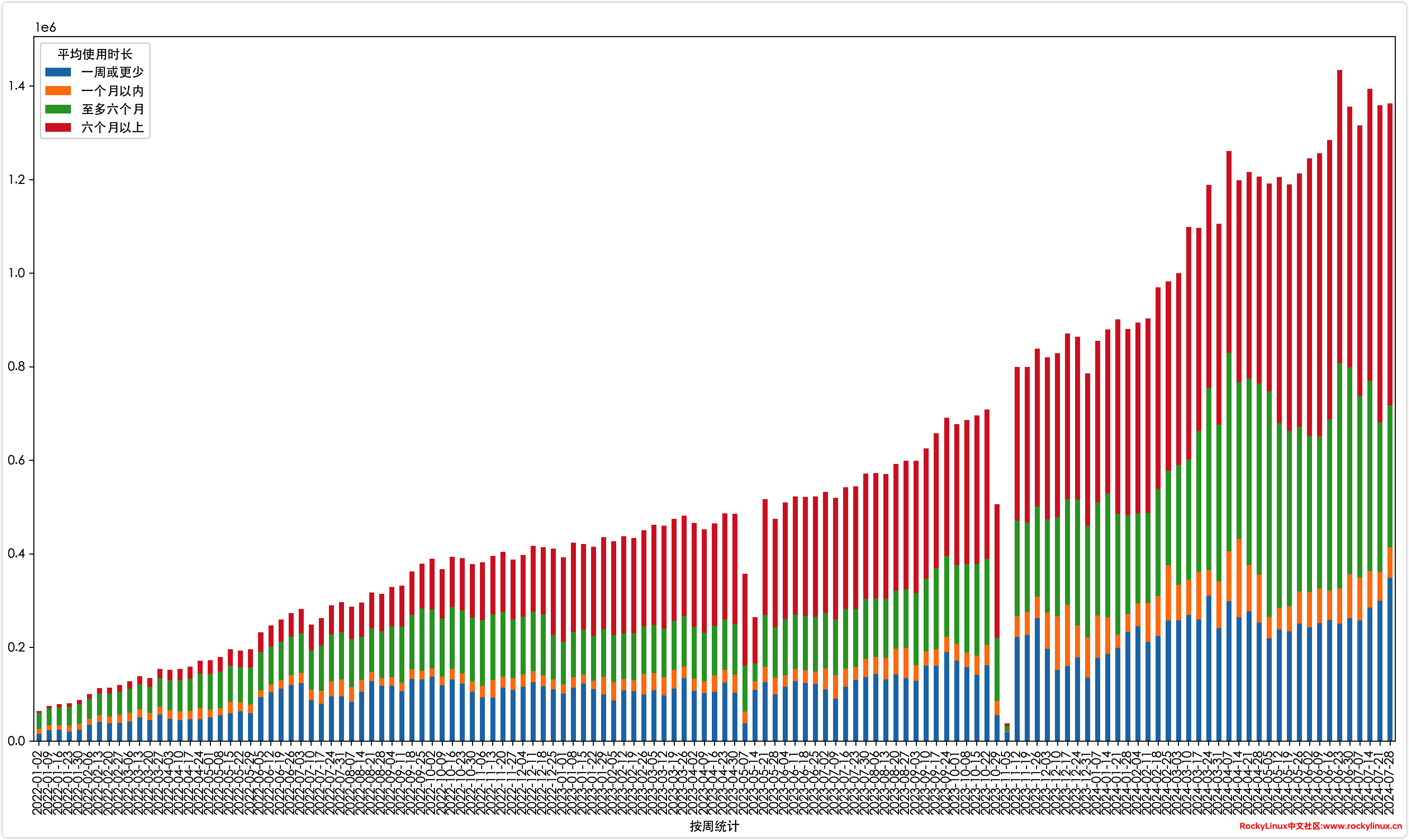This screenshot has width=1409, height=840.
Task: Click the 0.0 tick on y-axis
Action: 16,740
